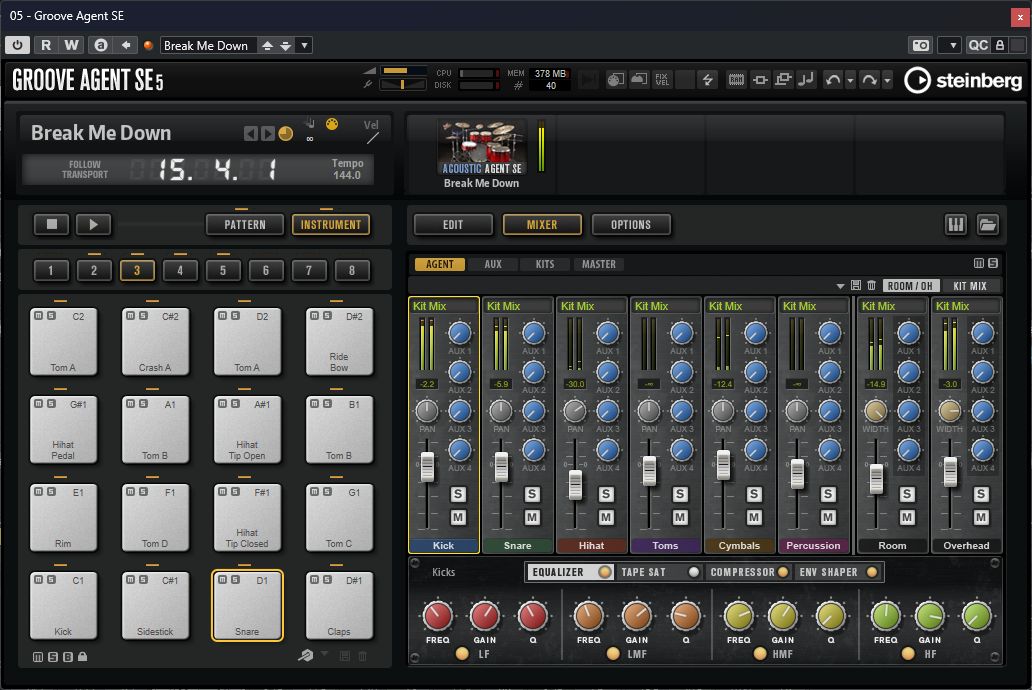Open the undo history dropdown
This screenshot has width=1032, height=690.
pyautogui.click(x=850, y=80)
